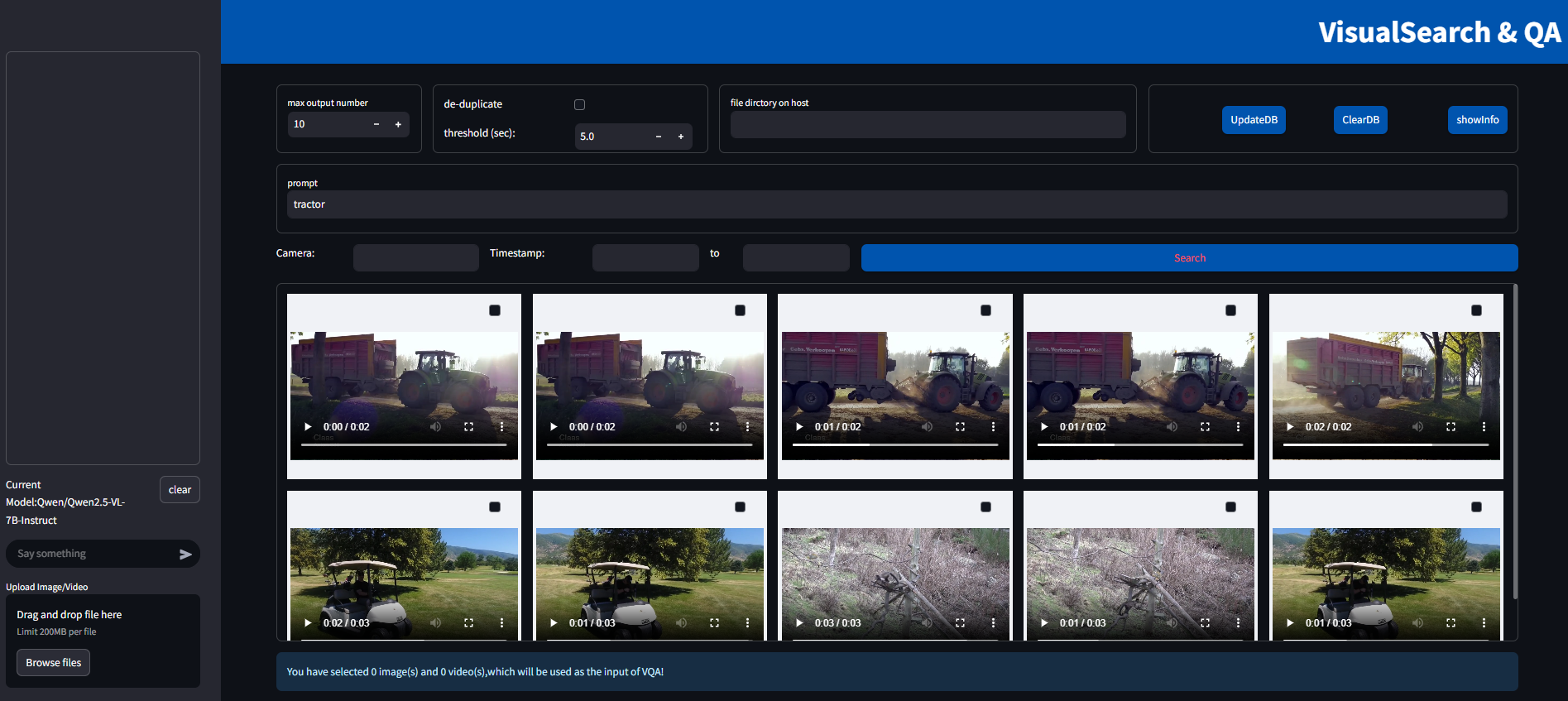Increase threshold seconds with plus button
Image resolution: width=1568 pixels, height=701 pixels.
point(681,137)
